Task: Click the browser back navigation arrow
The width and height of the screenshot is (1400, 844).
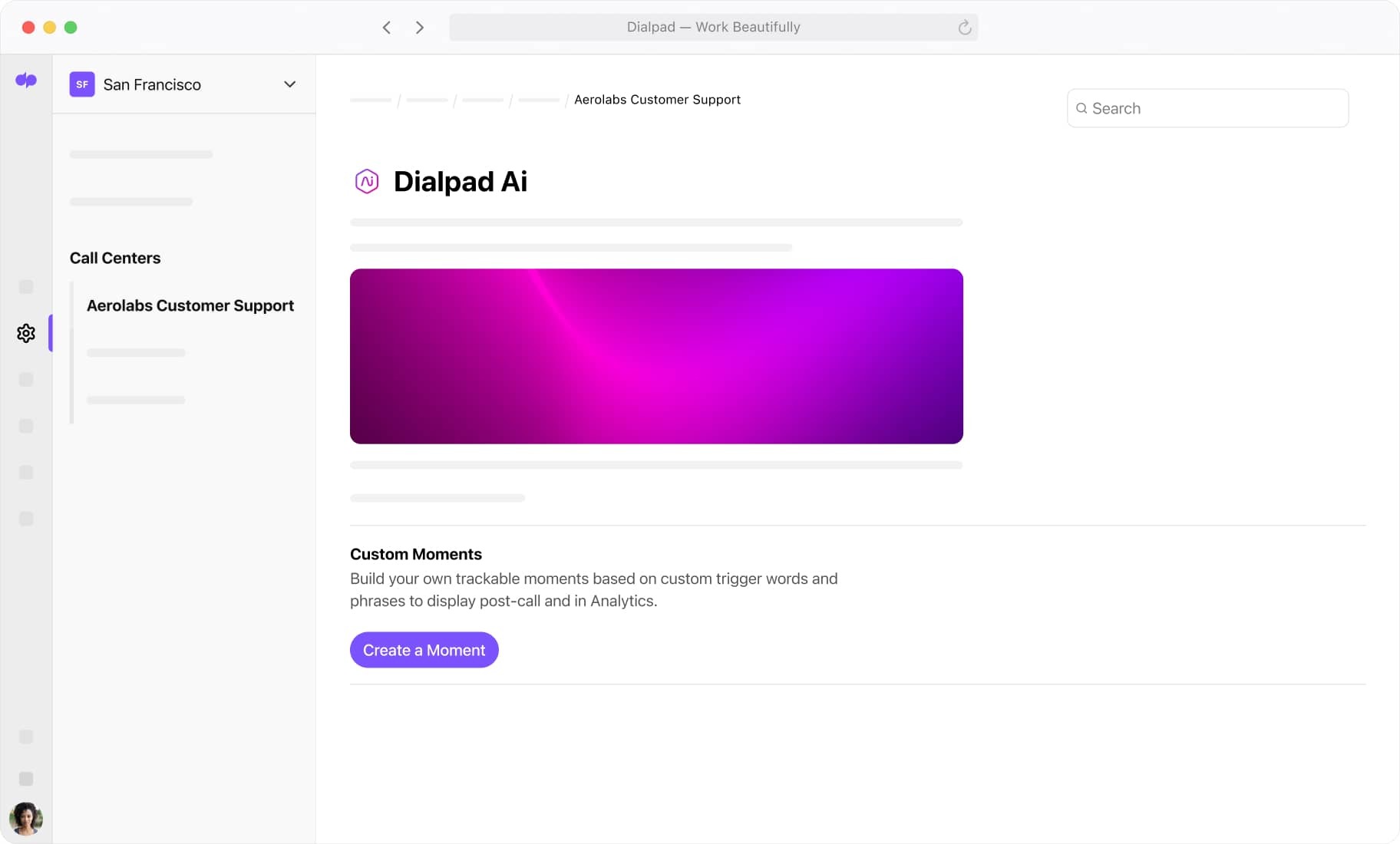Action: [386, 27]
